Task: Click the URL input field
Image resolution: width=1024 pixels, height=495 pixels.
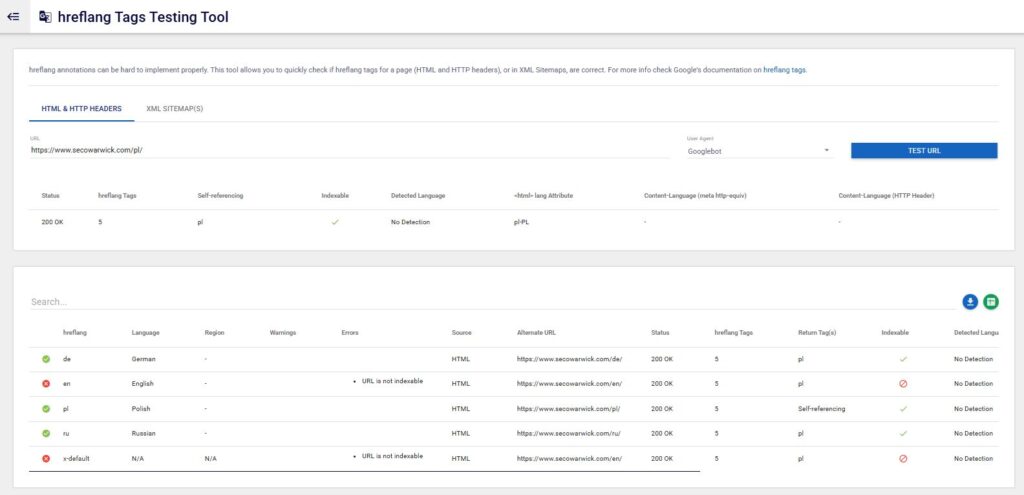Action: point(349,150)
